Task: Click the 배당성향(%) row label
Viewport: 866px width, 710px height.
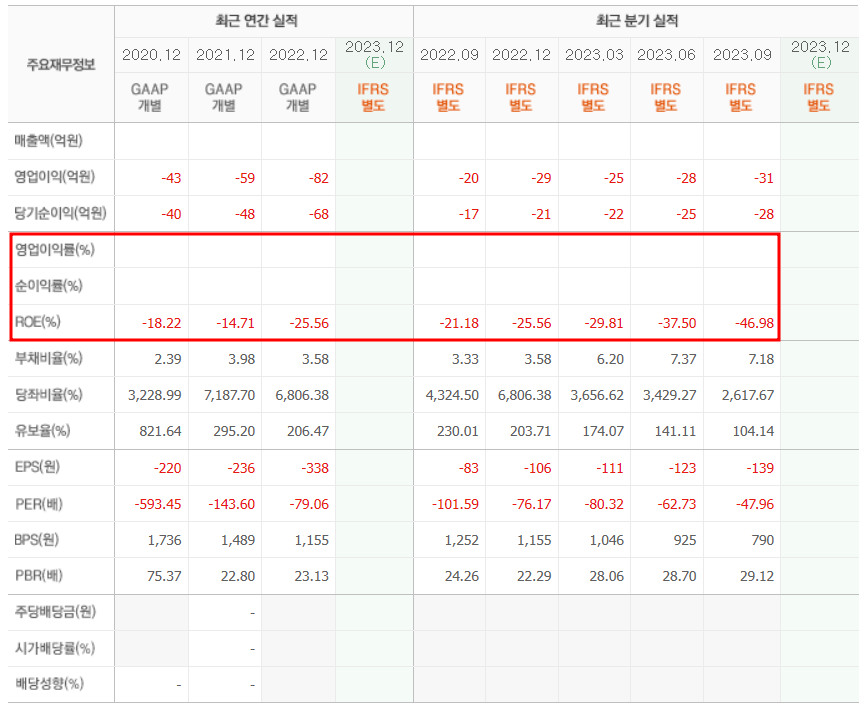Action: coord(49,684)
